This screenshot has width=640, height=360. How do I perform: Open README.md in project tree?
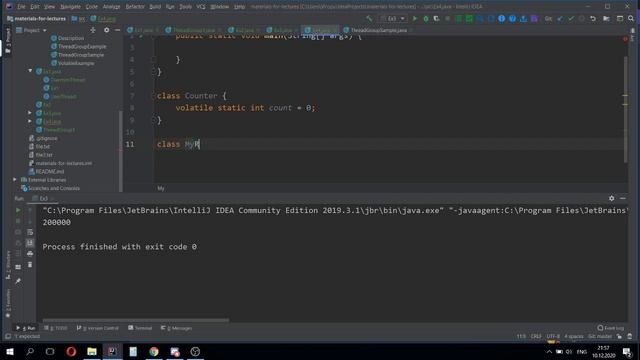coord(49,171)
